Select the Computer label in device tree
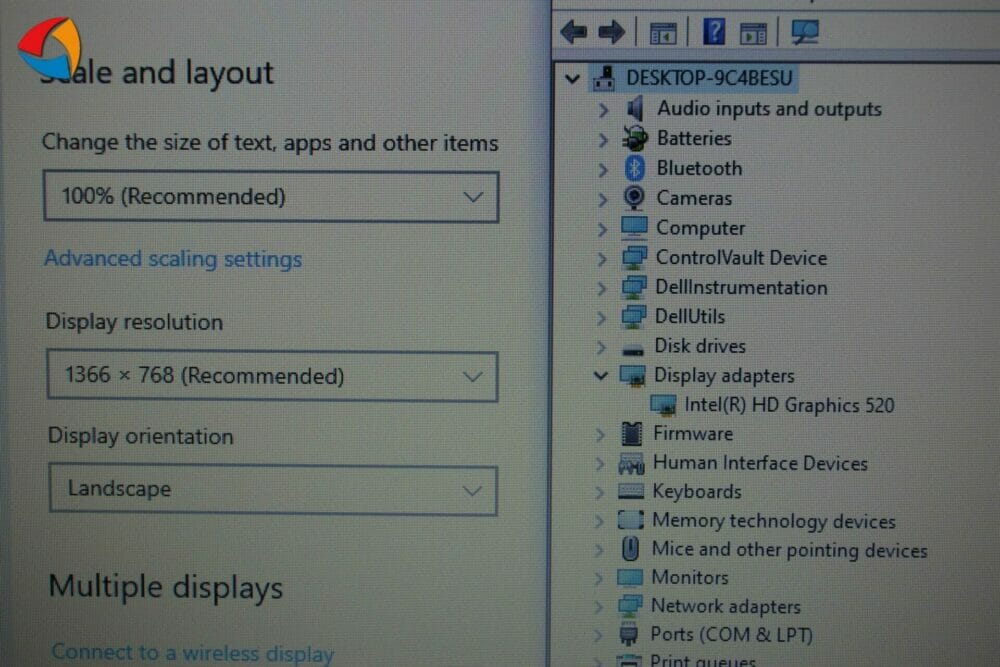The image size is (1000, 667). (x=700, y=228)
